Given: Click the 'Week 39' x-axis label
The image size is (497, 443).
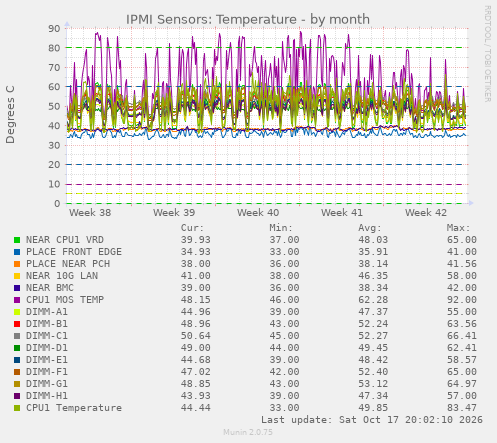Looking at the screenshot, I should pos(174,213).
